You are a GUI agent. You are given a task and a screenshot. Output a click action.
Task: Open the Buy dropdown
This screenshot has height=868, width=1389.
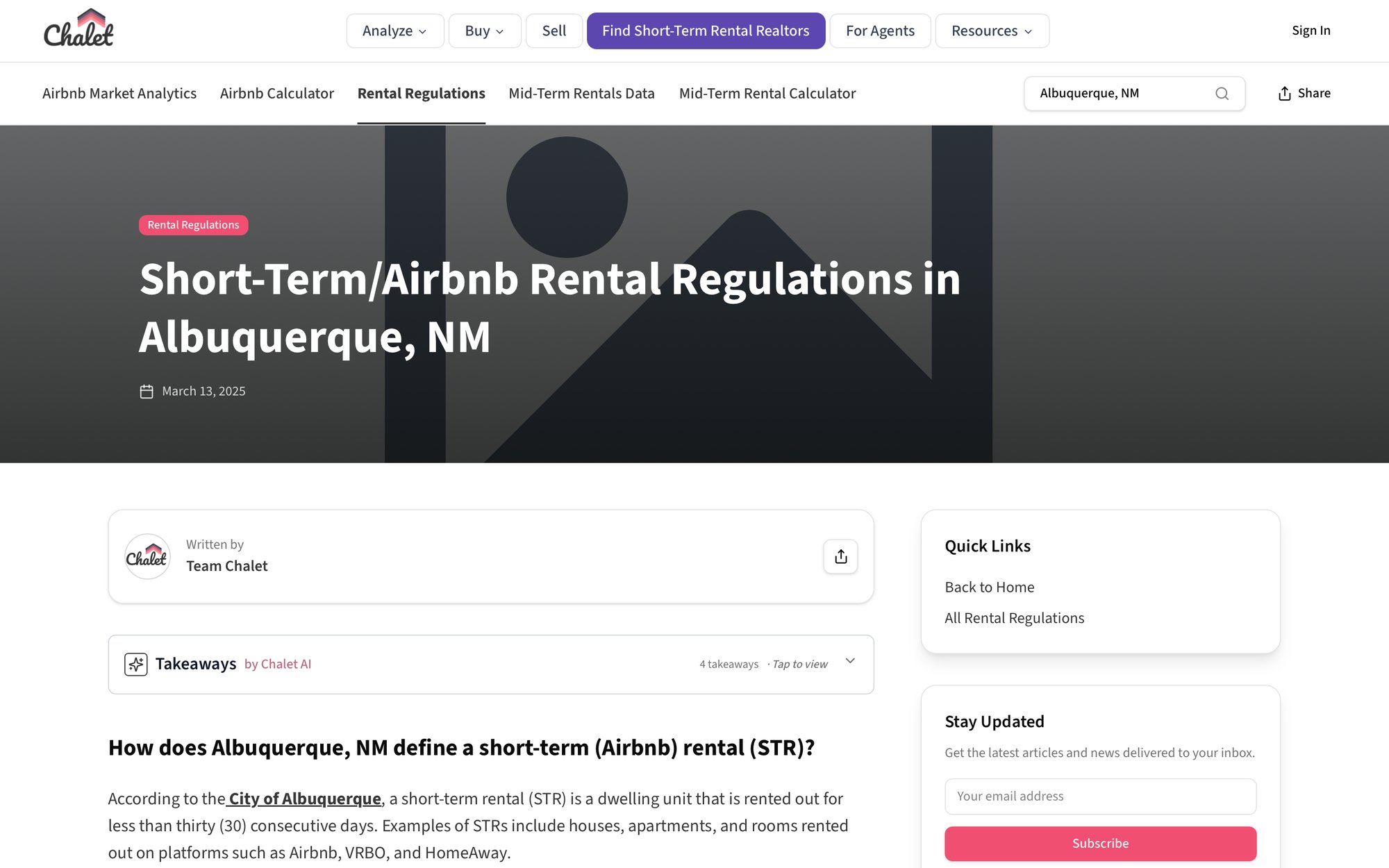[484, 31]
